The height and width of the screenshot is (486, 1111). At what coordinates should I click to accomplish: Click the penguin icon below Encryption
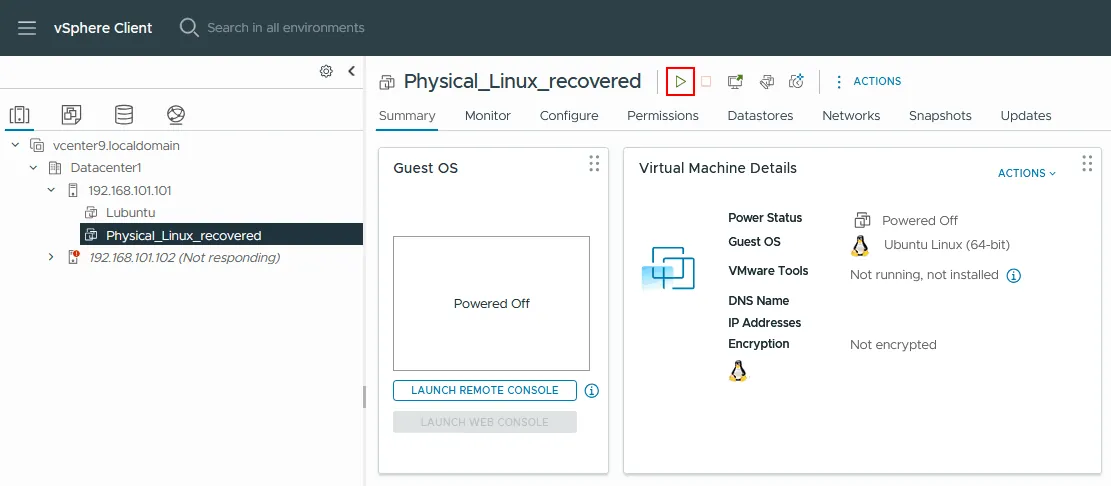pos(738,371)
